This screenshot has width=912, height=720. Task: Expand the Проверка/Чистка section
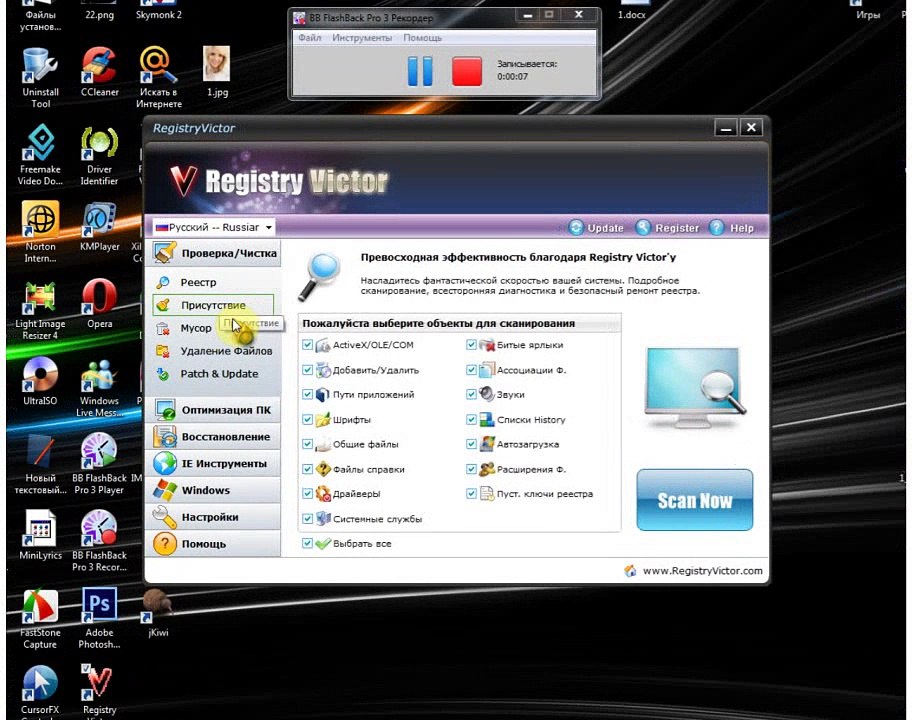tap(213, 253)
